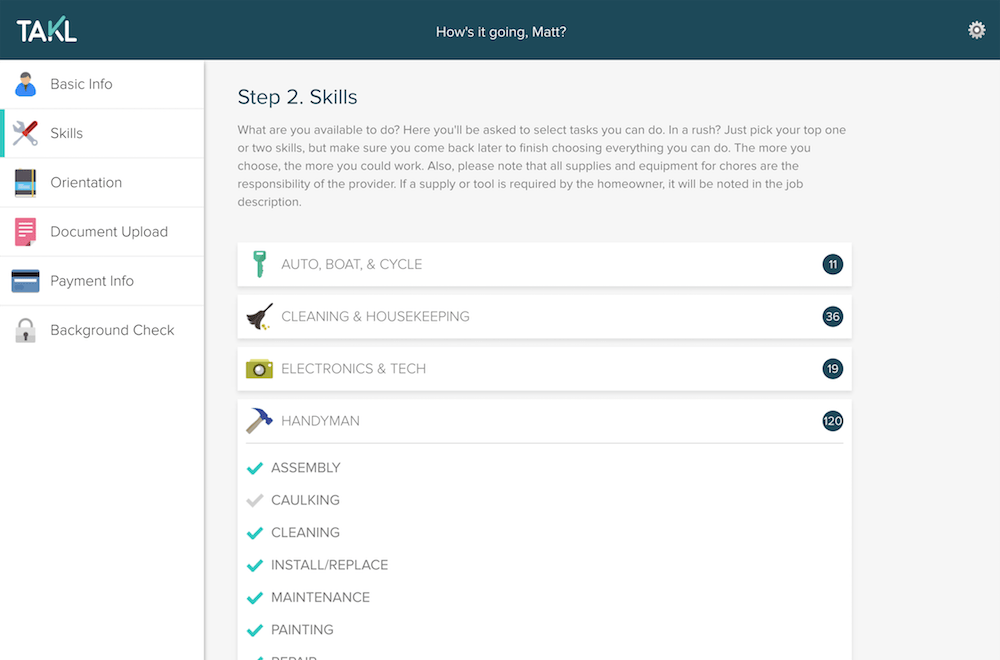The height and width of the screenshot is (660, 1000).
Task: Click the Background Check padlock icon
Action: click(26, 330)
